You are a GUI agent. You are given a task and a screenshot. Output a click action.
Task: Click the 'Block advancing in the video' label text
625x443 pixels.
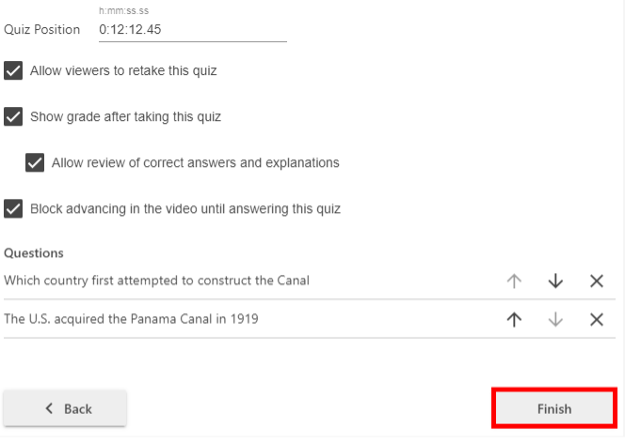(185, 209)
